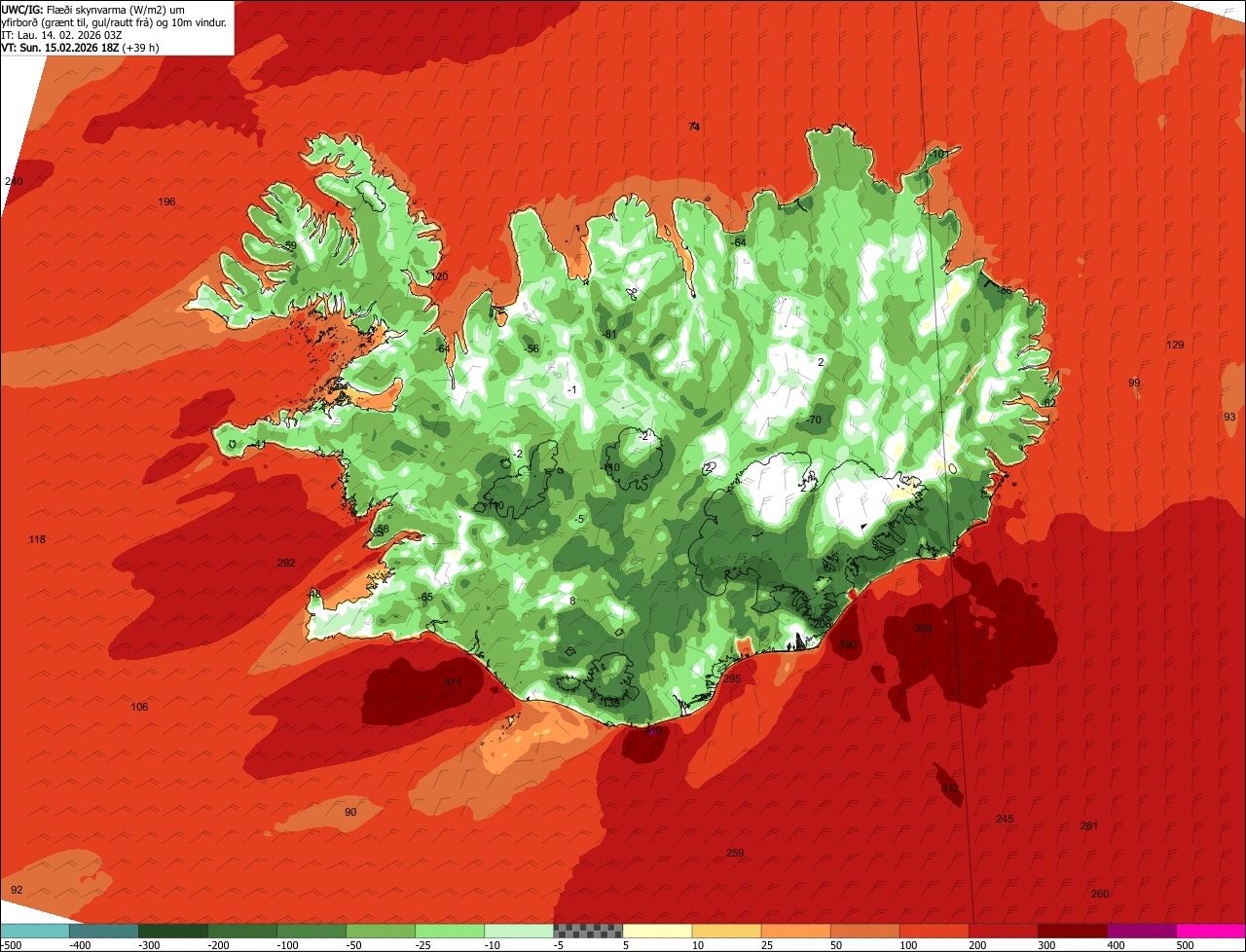1246x952 pixels.
Task: Click the legend swatch between -25 and -10
Action: pyautogui.click(x=450, y=931)
